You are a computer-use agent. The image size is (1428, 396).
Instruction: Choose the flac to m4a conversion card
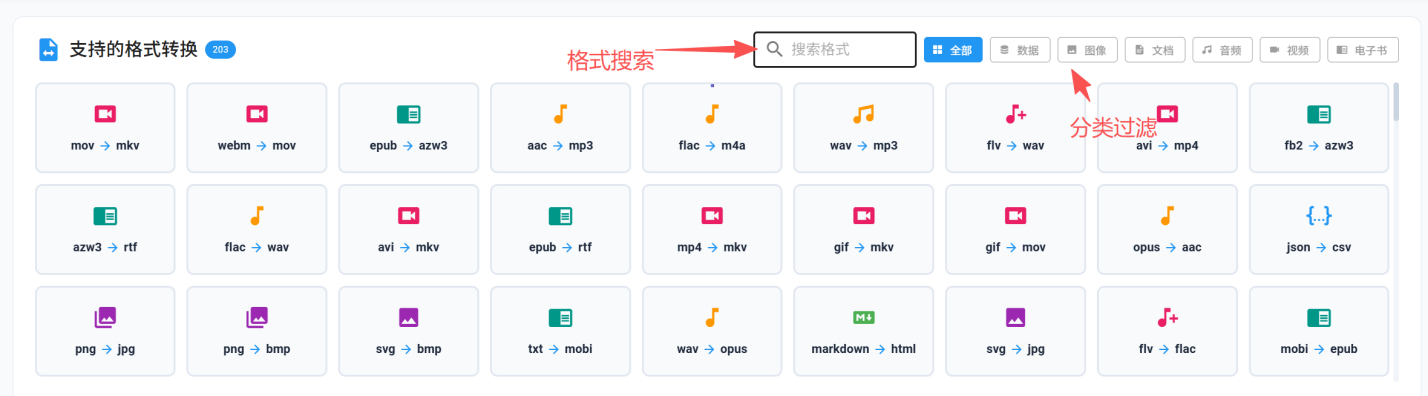(x=712, y=128)
